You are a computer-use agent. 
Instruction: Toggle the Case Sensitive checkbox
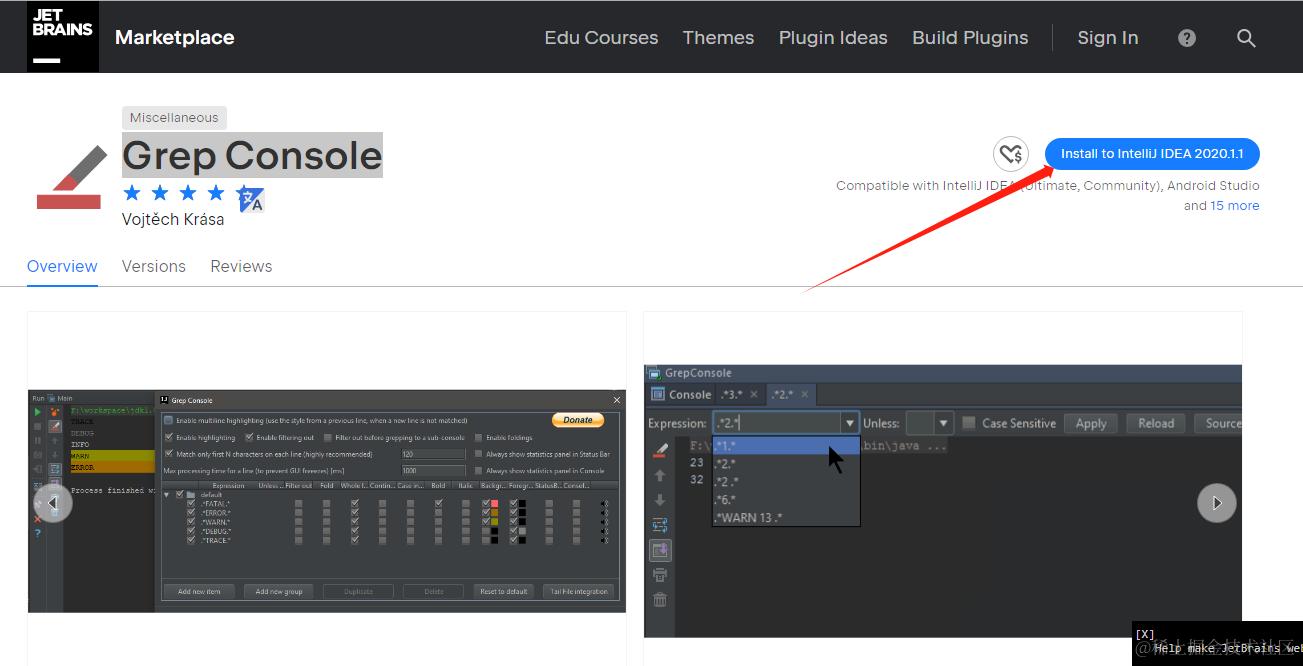pyautogui.click(x=969, y=423)
